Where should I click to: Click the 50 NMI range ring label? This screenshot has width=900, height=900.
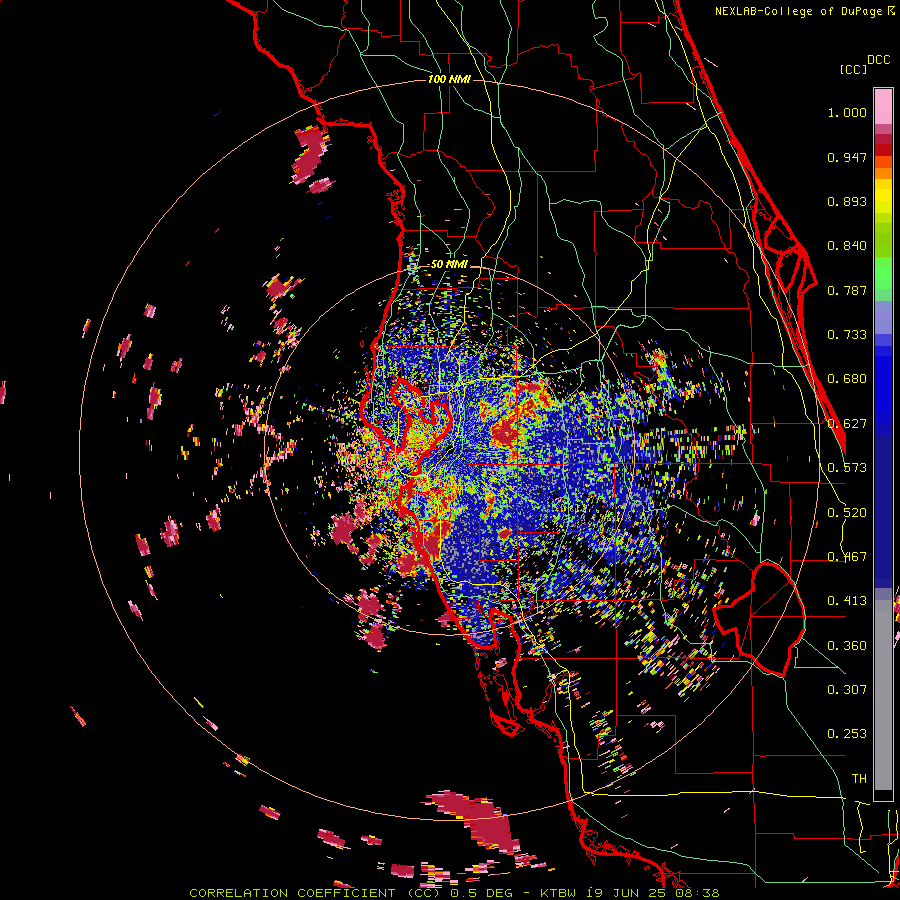pyautogui.click(x=449, y=265)
